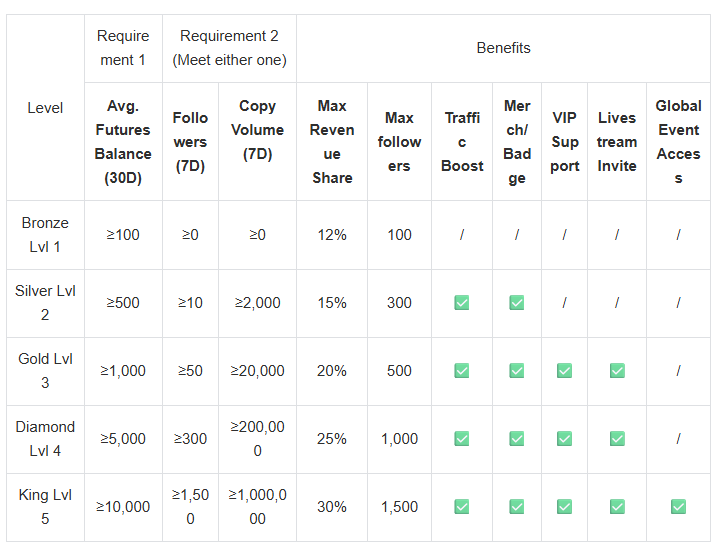This screenshot has width=720, height=555.
Task: Click King Lvl 5 Traffic Boost checkmark
Action: [461, 507]
